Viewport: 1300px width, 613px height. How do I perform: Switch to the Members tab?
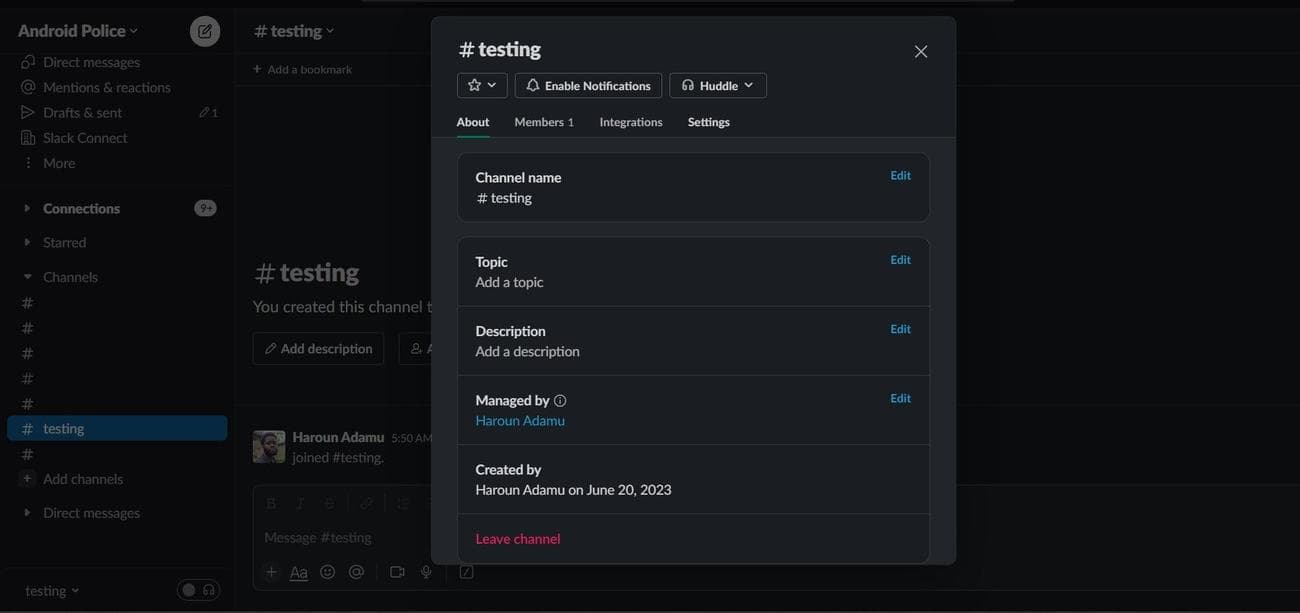tap(543, 122)
